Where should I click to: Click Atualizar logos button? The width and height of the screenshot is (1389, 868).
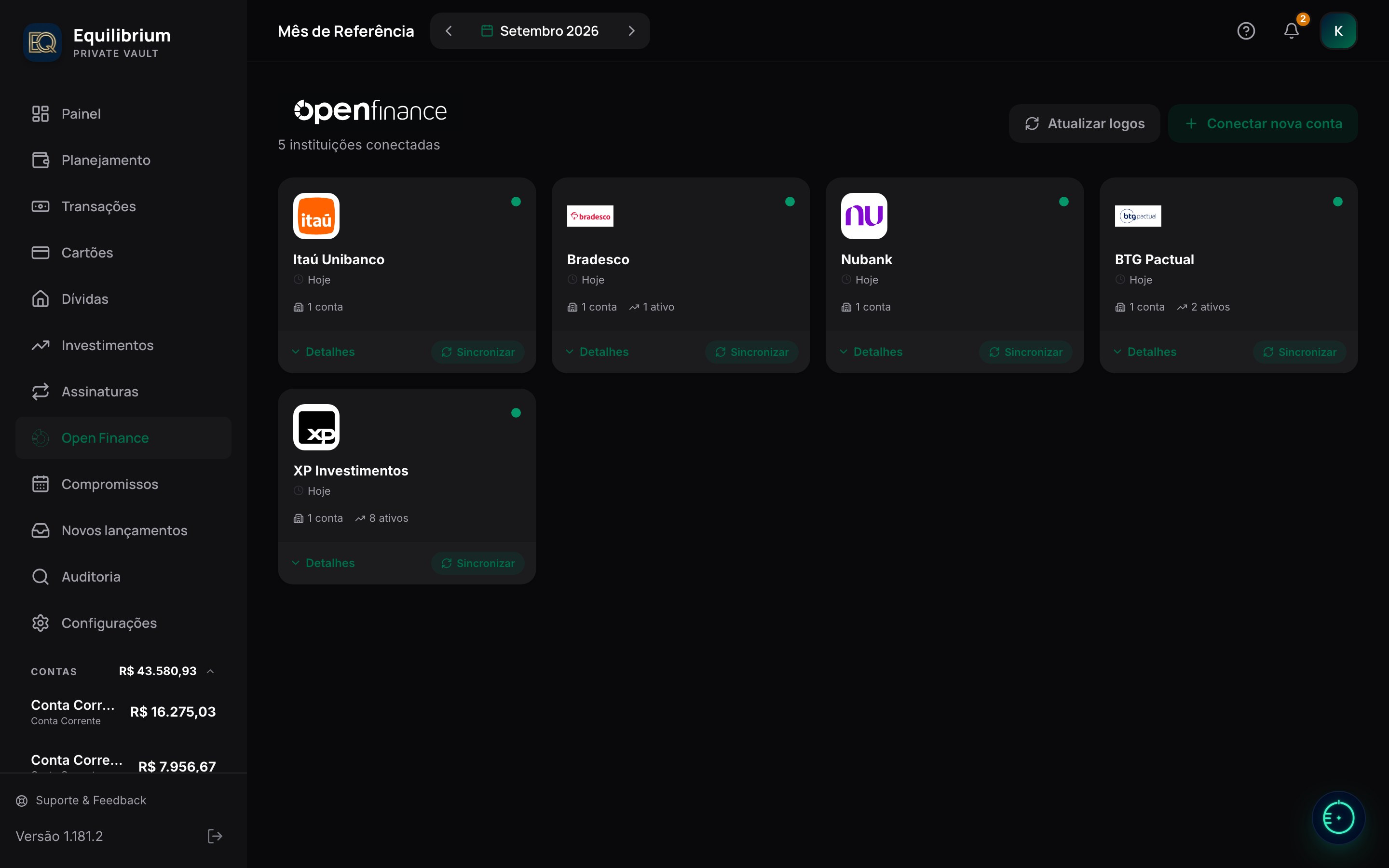click(1084, 123)
